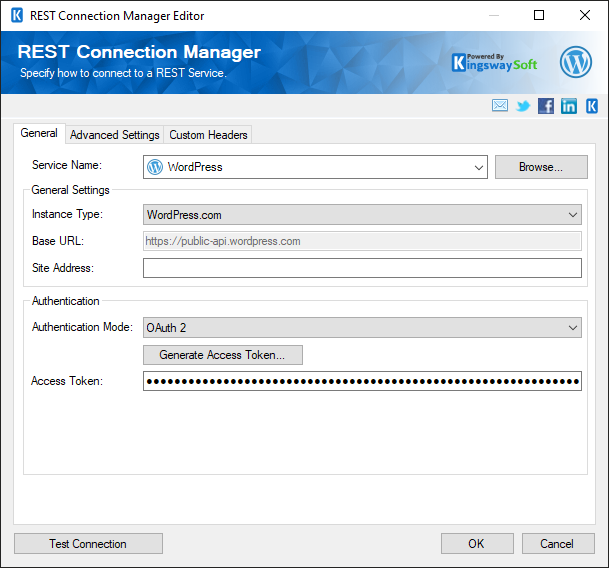
Task: Expand the Service Name dropdown arrow
Action: [x=478, y=167]
